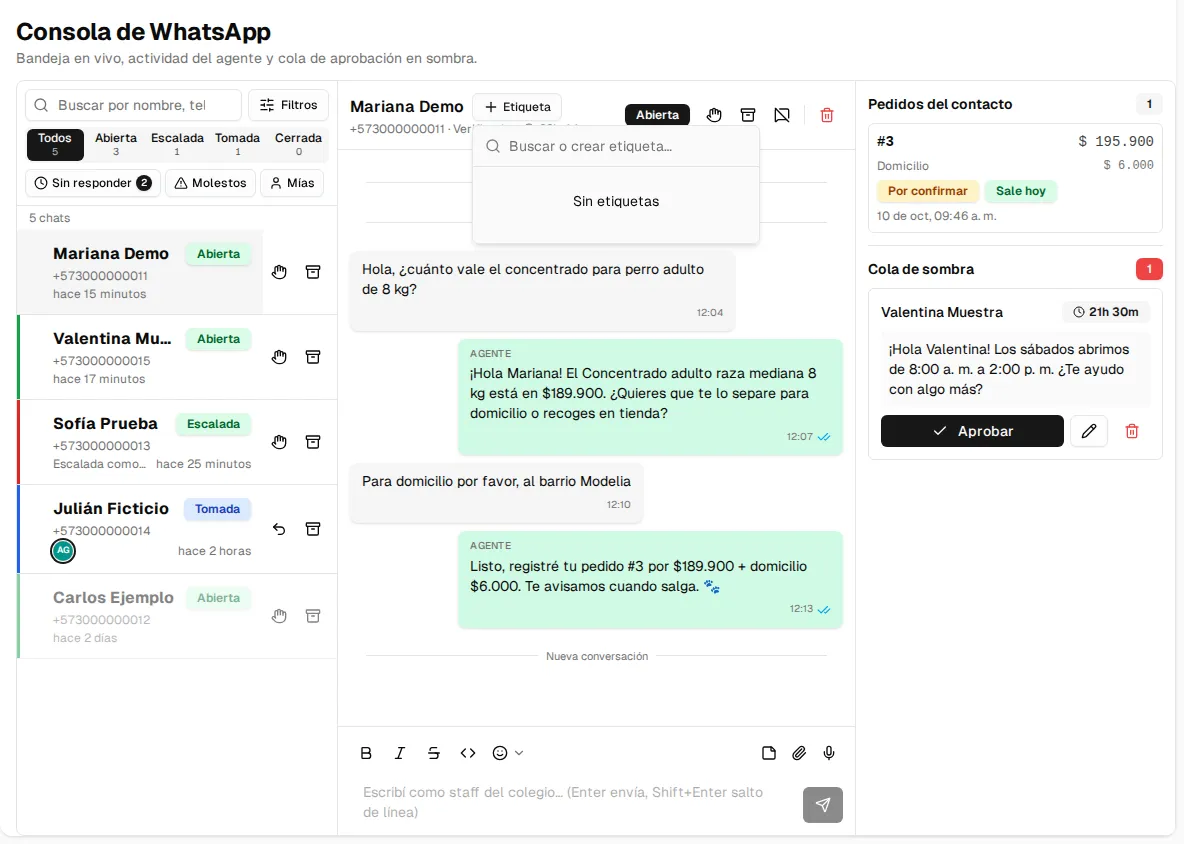Open the Sofía Prueba chat

click(140, 442)
